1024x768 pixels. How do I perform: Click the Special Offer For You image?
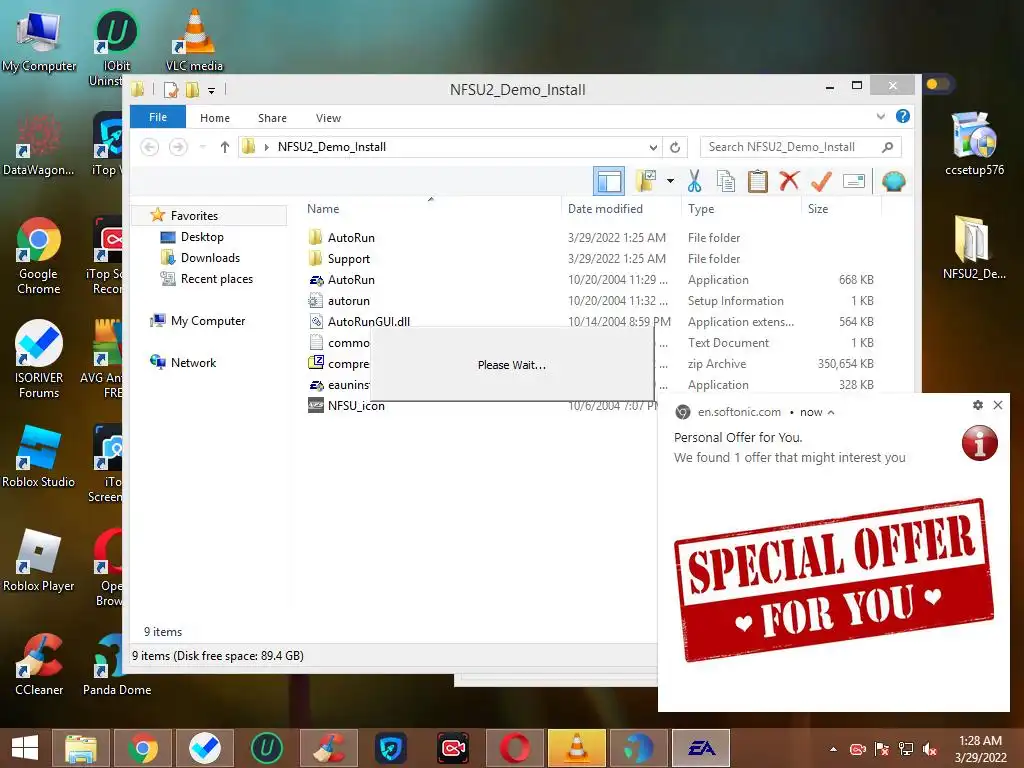click(x=833, y=581)
